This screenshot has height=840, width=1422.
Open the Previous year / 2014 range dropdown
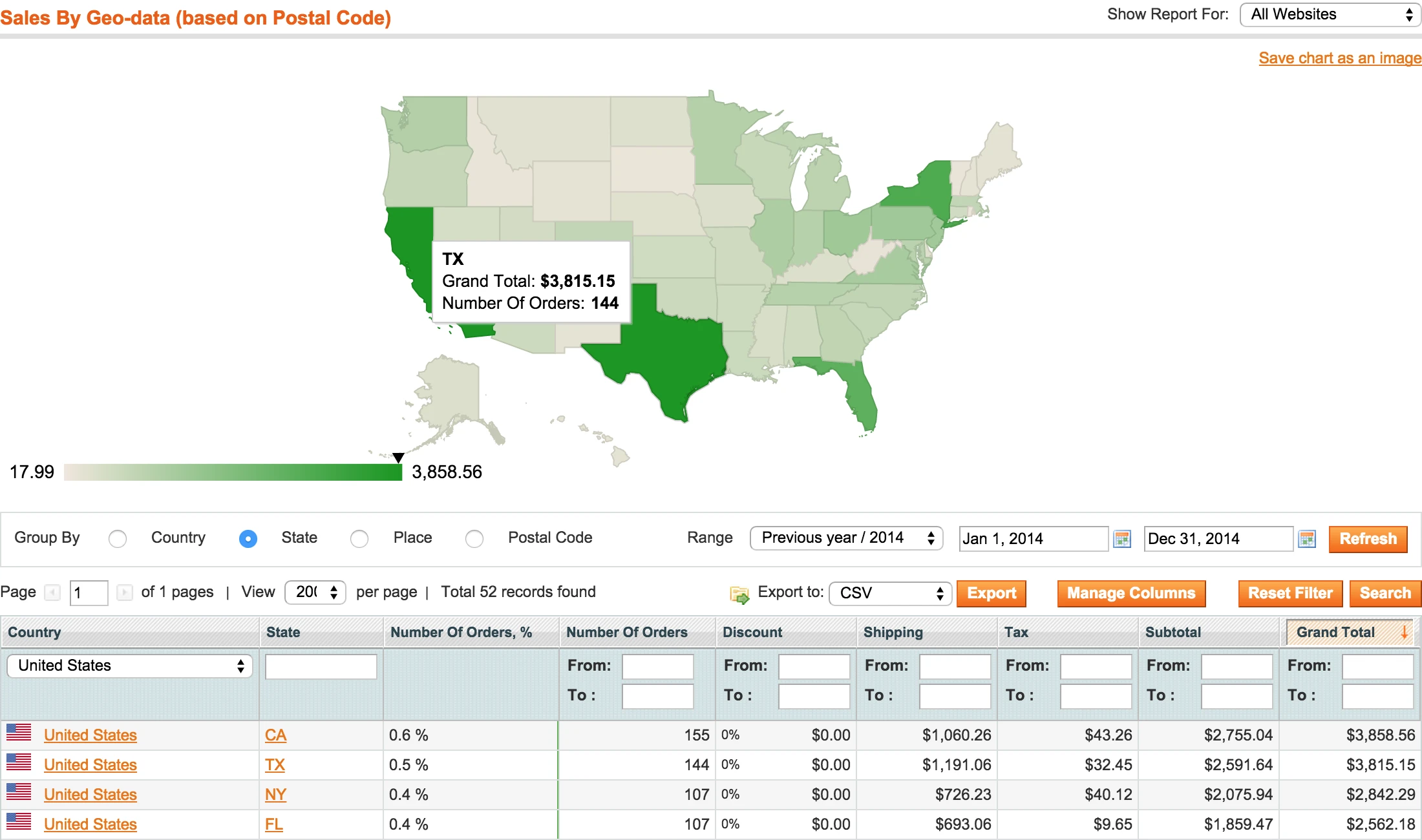(846, 538)
